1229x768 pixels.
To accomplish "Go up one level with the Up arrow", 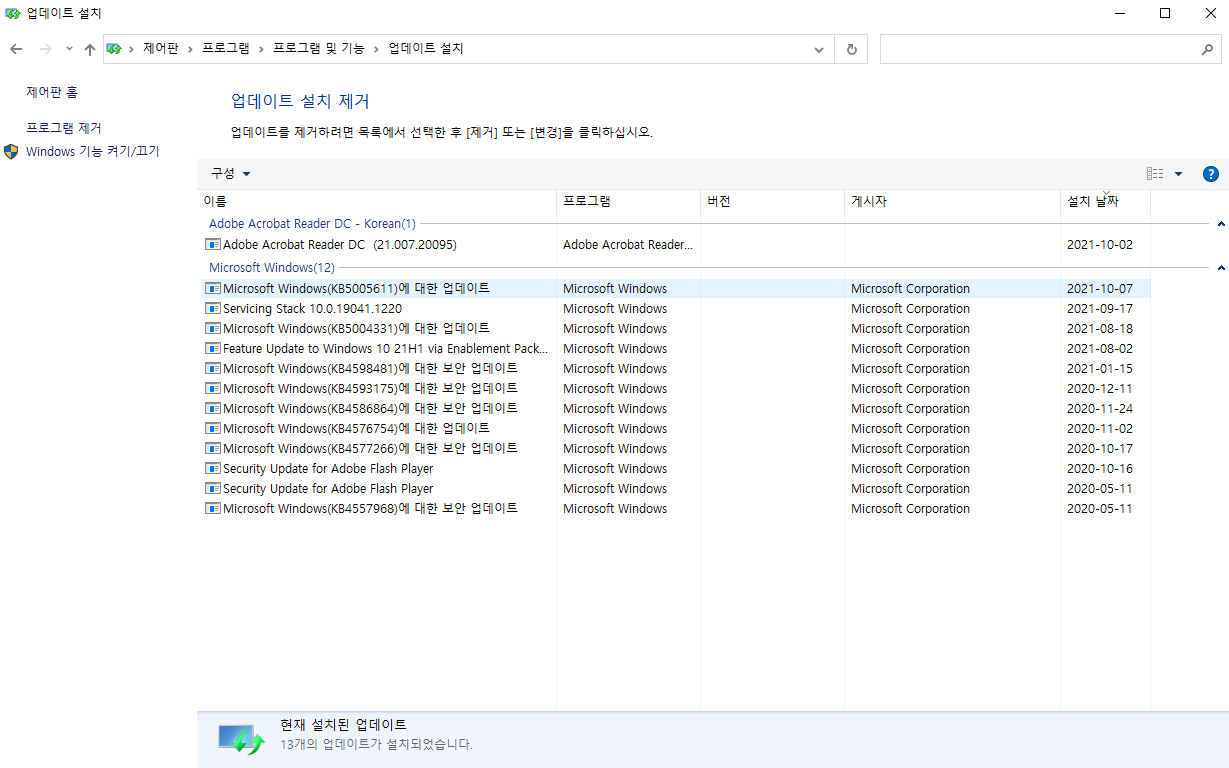I will 90,49.
